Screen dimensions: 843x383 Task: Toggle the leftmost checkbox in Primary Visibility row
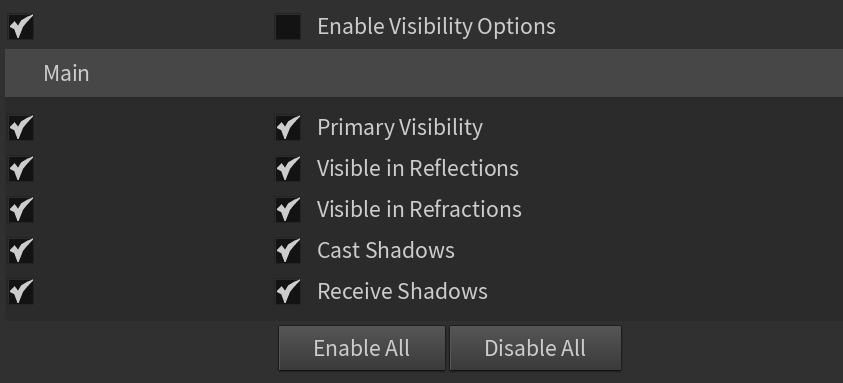pyautogui.click(x=20, y=127)
